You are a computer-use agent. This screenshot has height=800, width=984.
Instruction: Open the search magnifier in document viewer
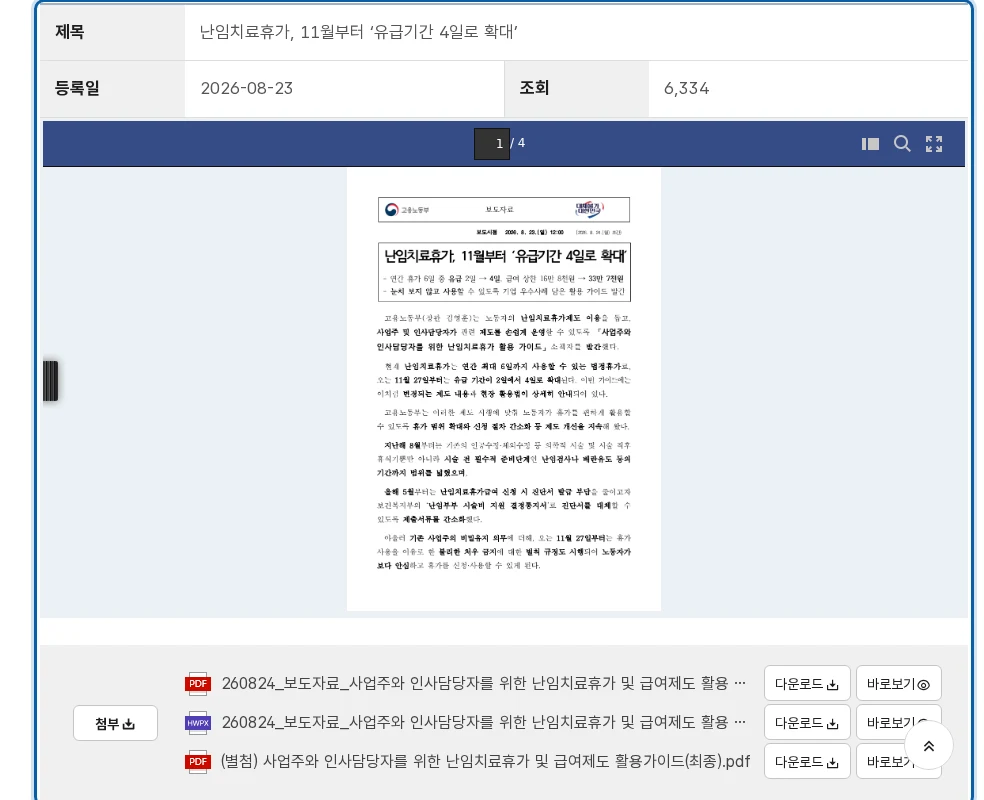pos(902,144)
